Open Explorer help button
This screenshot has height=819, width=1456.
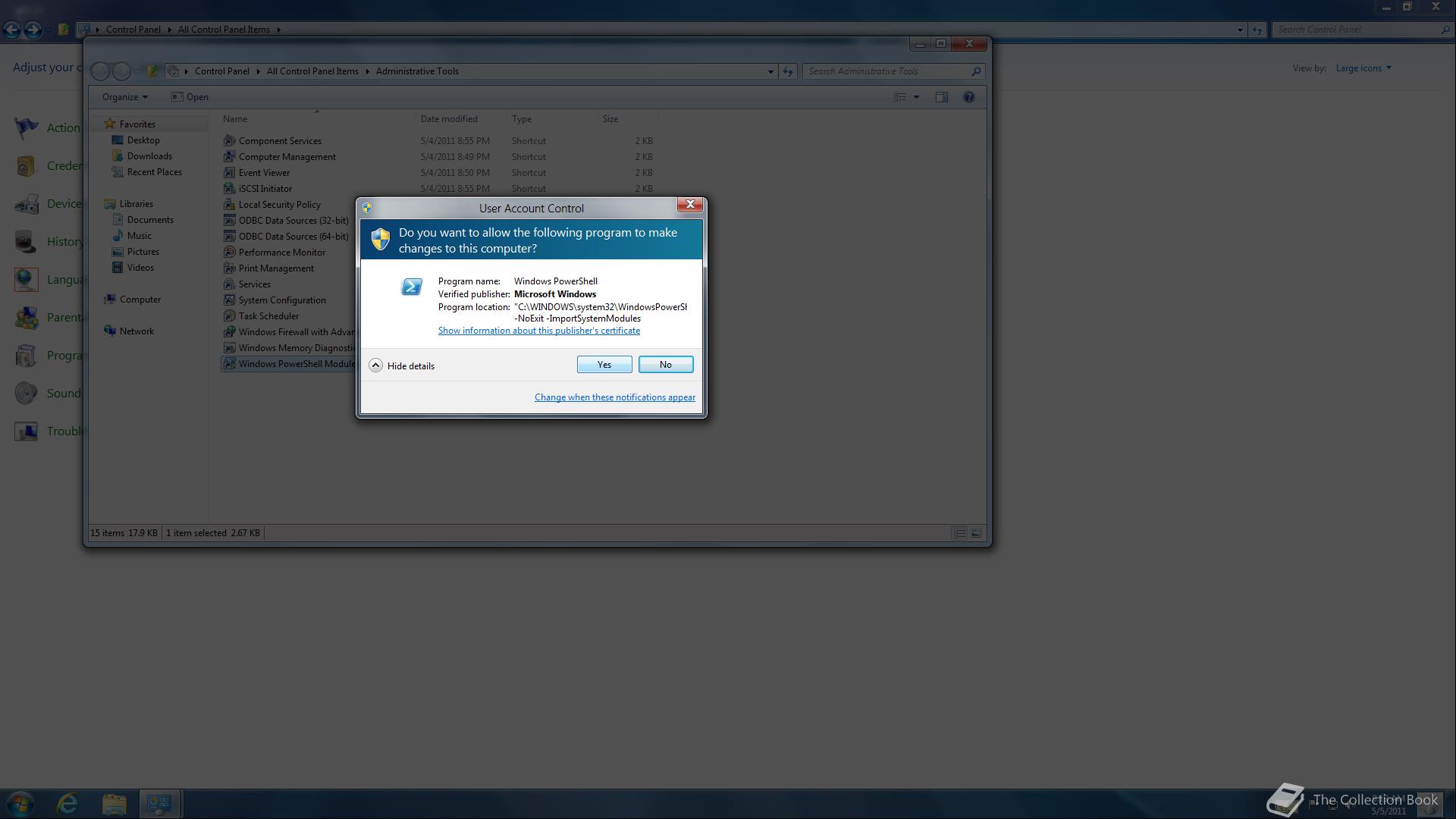[x=968, y=97]
